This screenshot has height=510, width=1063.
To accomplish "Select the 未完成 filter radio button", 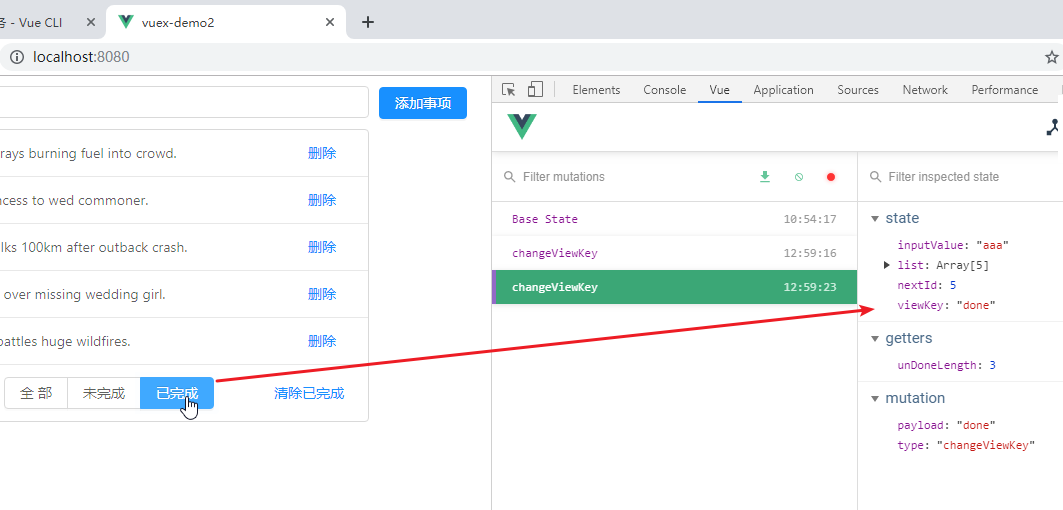I will coord(104,393).
